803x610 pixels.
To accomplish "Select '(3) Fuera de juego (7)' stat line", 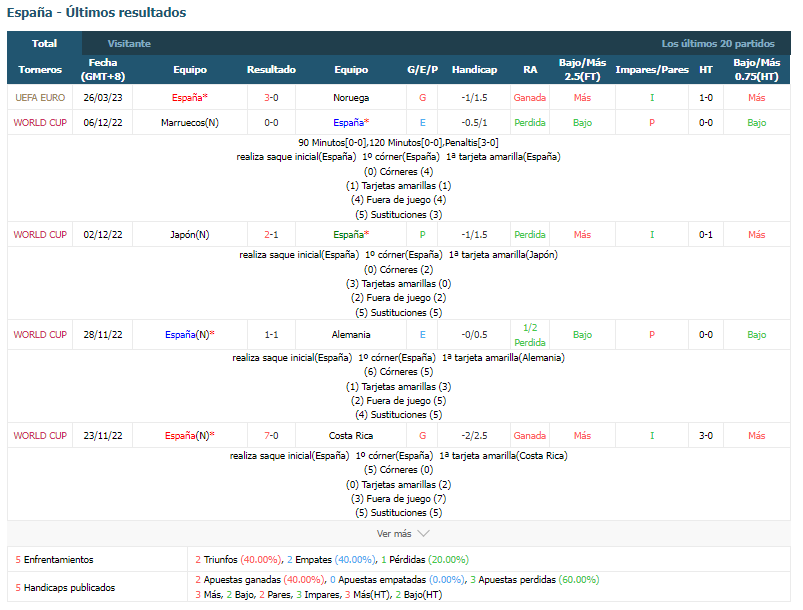I will [398, 498].
